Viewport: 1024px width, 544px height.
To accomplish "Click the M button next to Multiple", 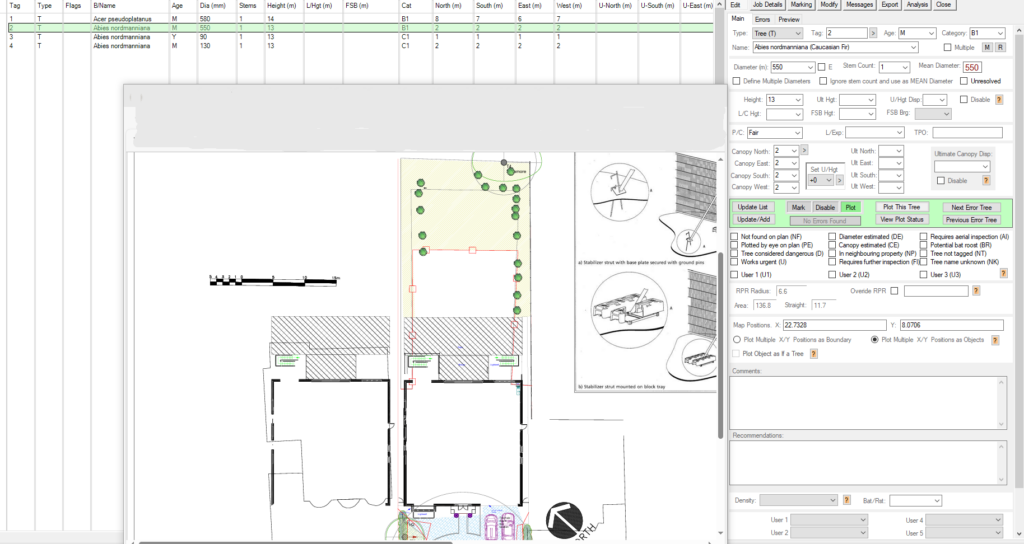I will click(988, 47).
